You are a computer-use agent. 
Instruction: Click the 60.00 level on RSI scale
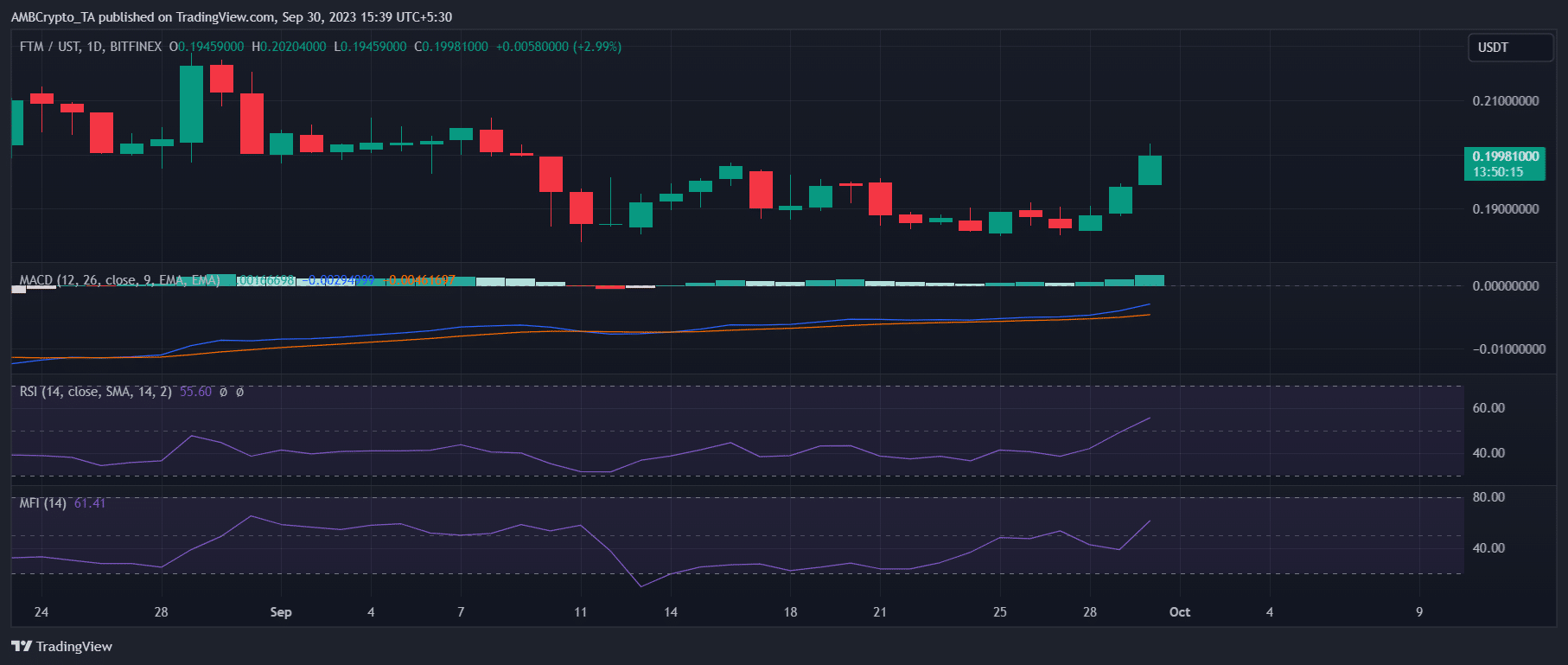[x=1488, y=408]
